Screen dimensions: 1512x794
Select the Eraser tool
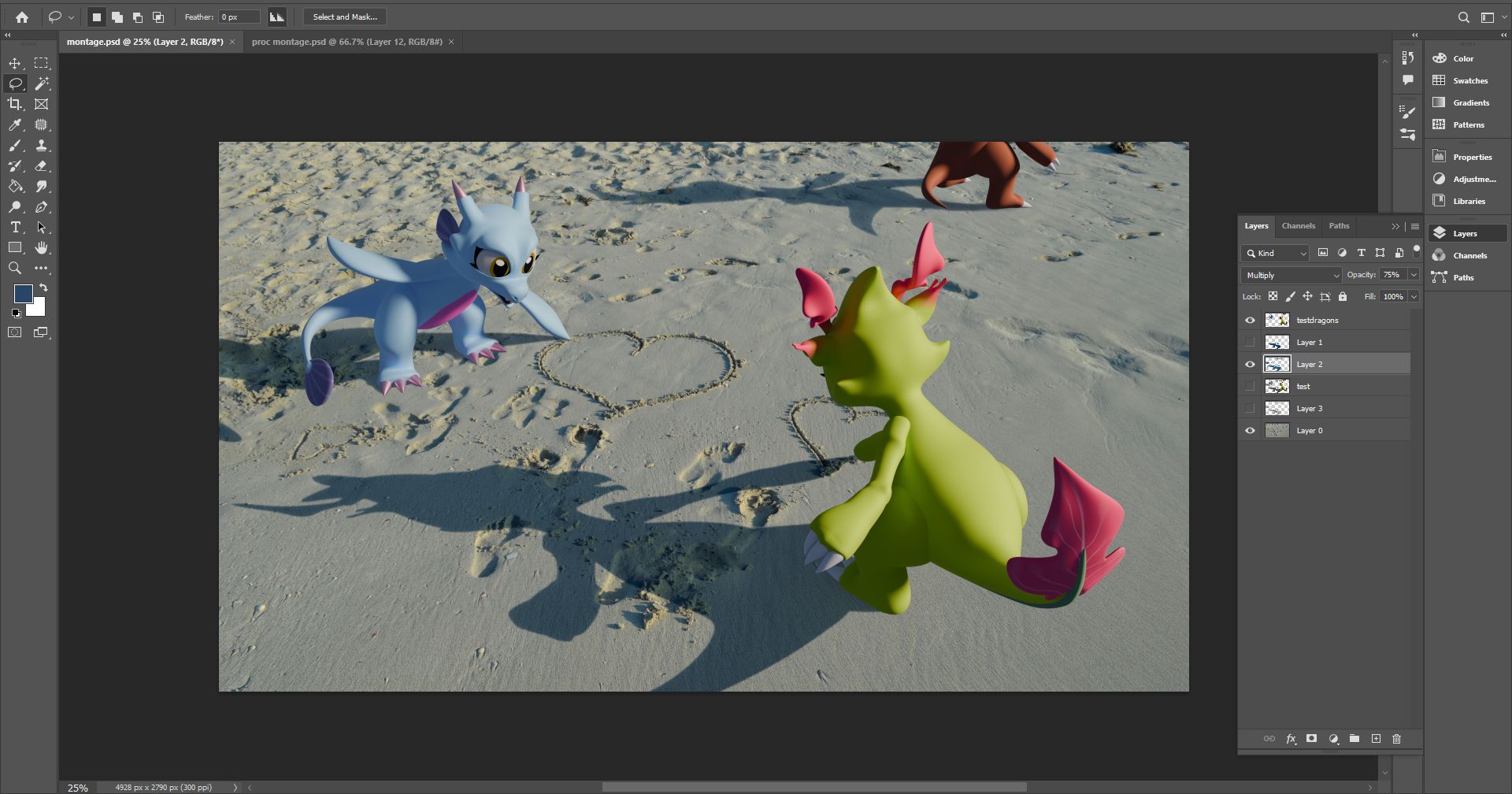pyautogui.click(x=42, y=166)
